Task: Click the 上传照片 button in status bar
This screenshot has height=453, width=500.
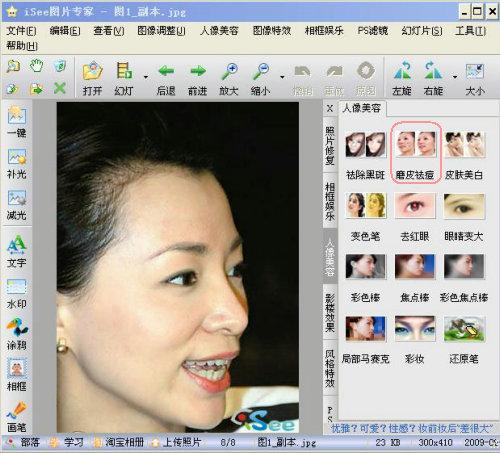Action: [x=177, y=442]
